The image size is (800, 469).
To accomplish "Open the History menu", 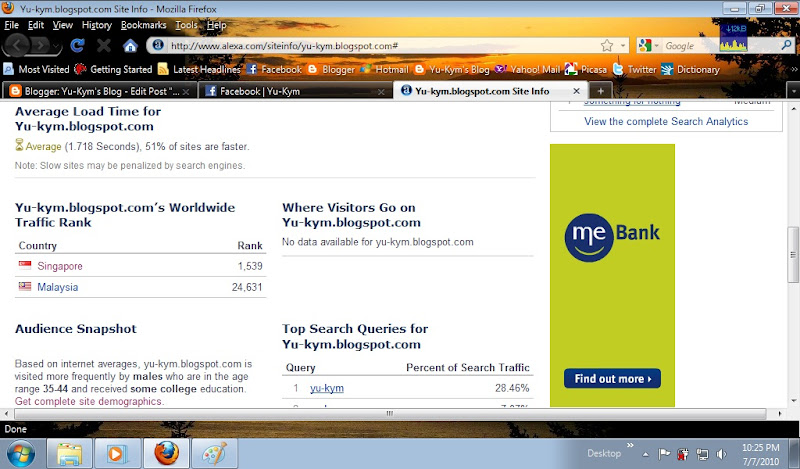I will (96, 25).
